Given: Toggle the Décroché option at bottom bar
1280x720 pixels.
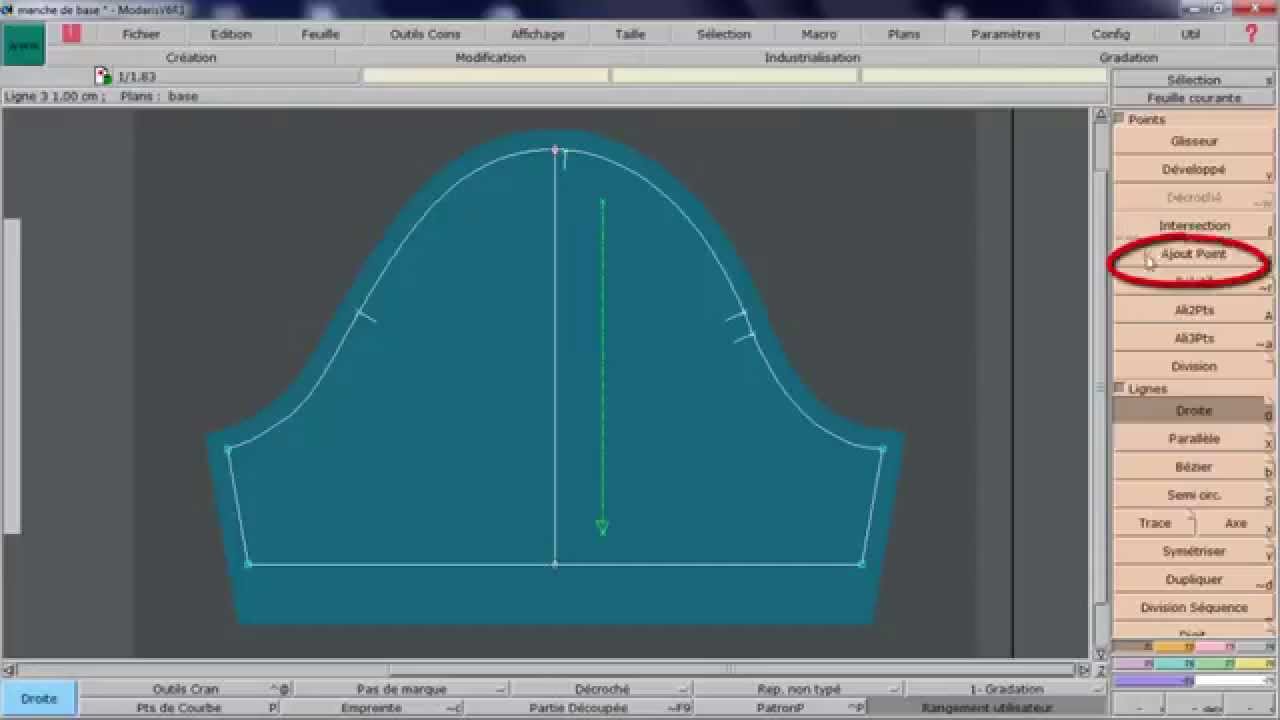Looking at the screenshot, I should coord(602,689).
